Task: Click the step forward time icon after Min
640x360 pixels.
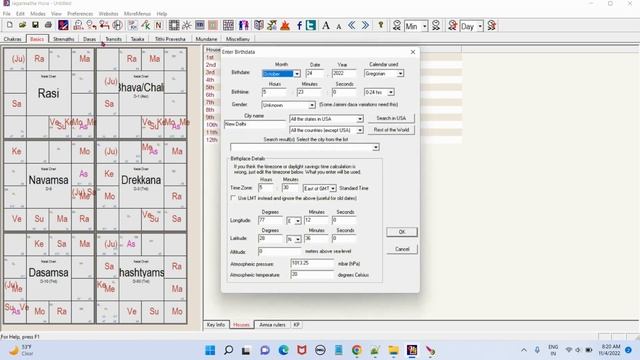Action: pyautogui.click(x=436, y=25)
